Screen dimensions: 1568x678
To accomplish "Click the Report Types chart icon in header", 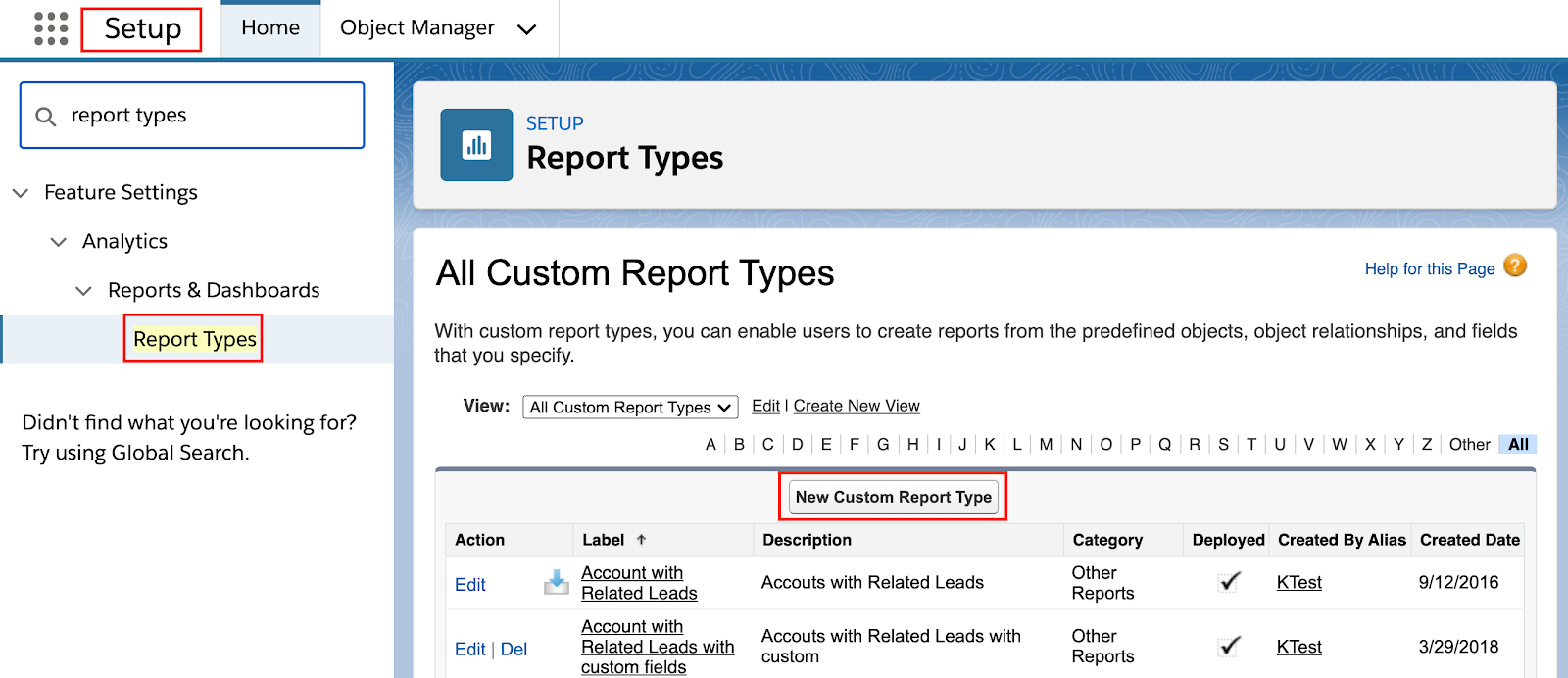I will coord(476,145).
